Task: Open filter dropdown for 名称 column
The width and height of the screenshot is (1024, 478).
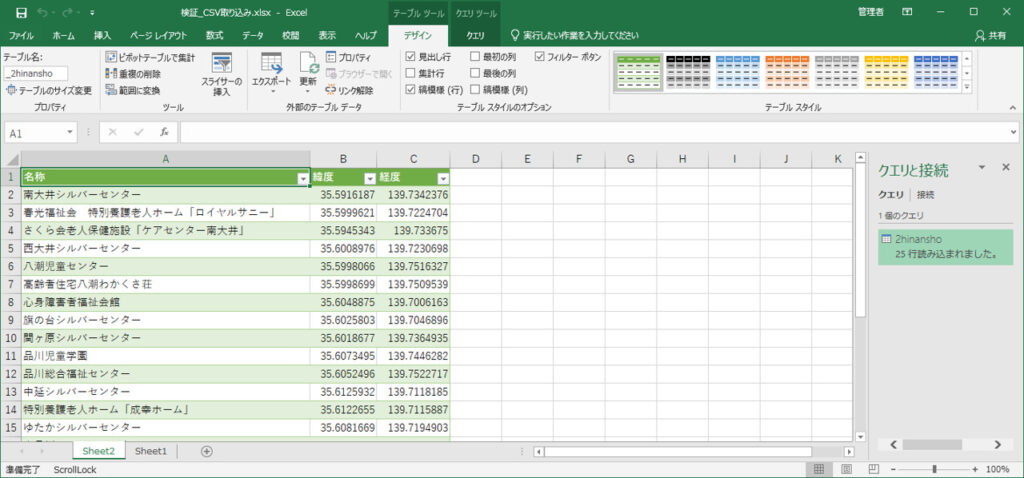Action: [x=302, y=178]
